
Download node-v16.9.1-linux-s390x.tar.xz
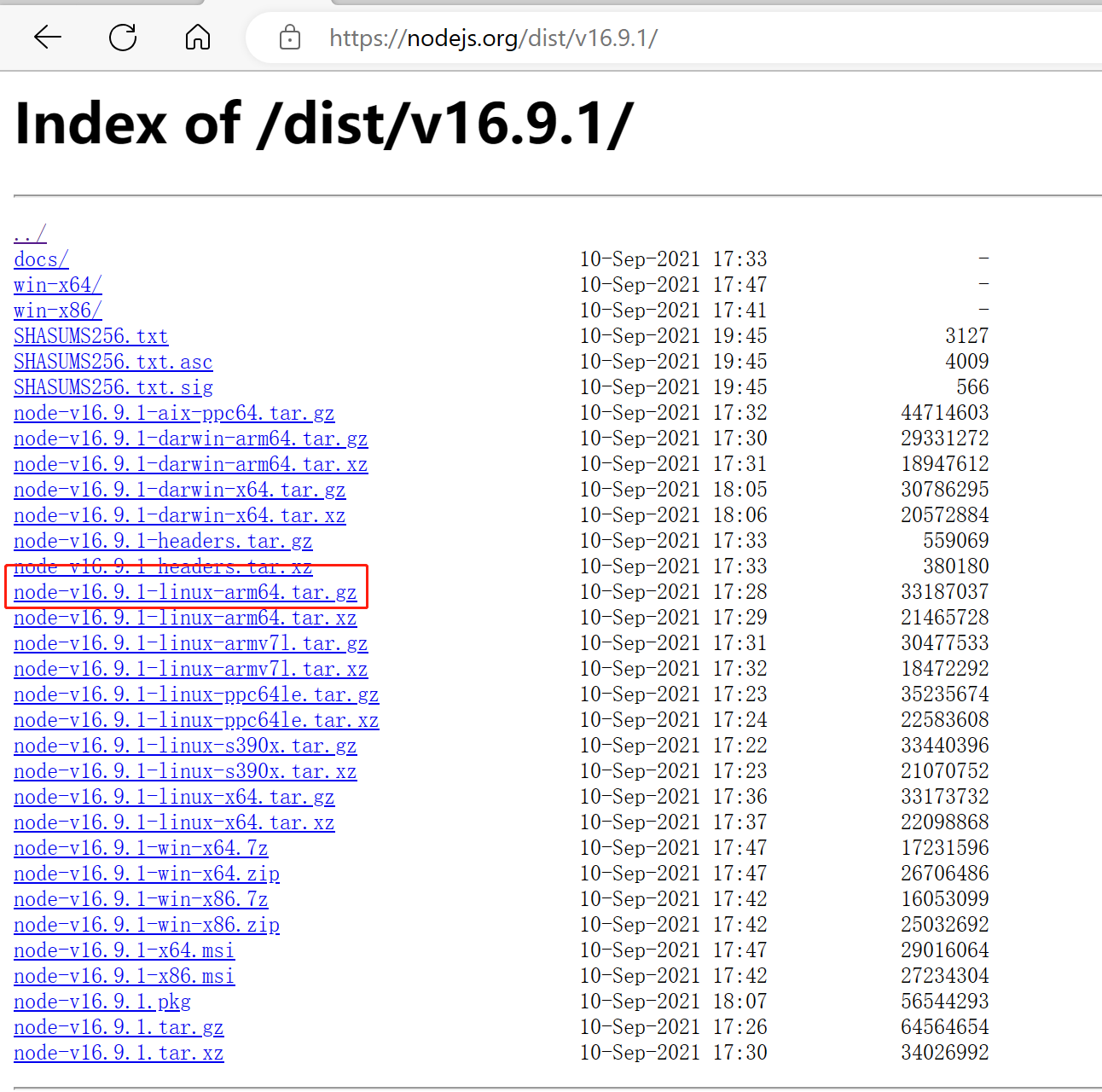(185, 771)
